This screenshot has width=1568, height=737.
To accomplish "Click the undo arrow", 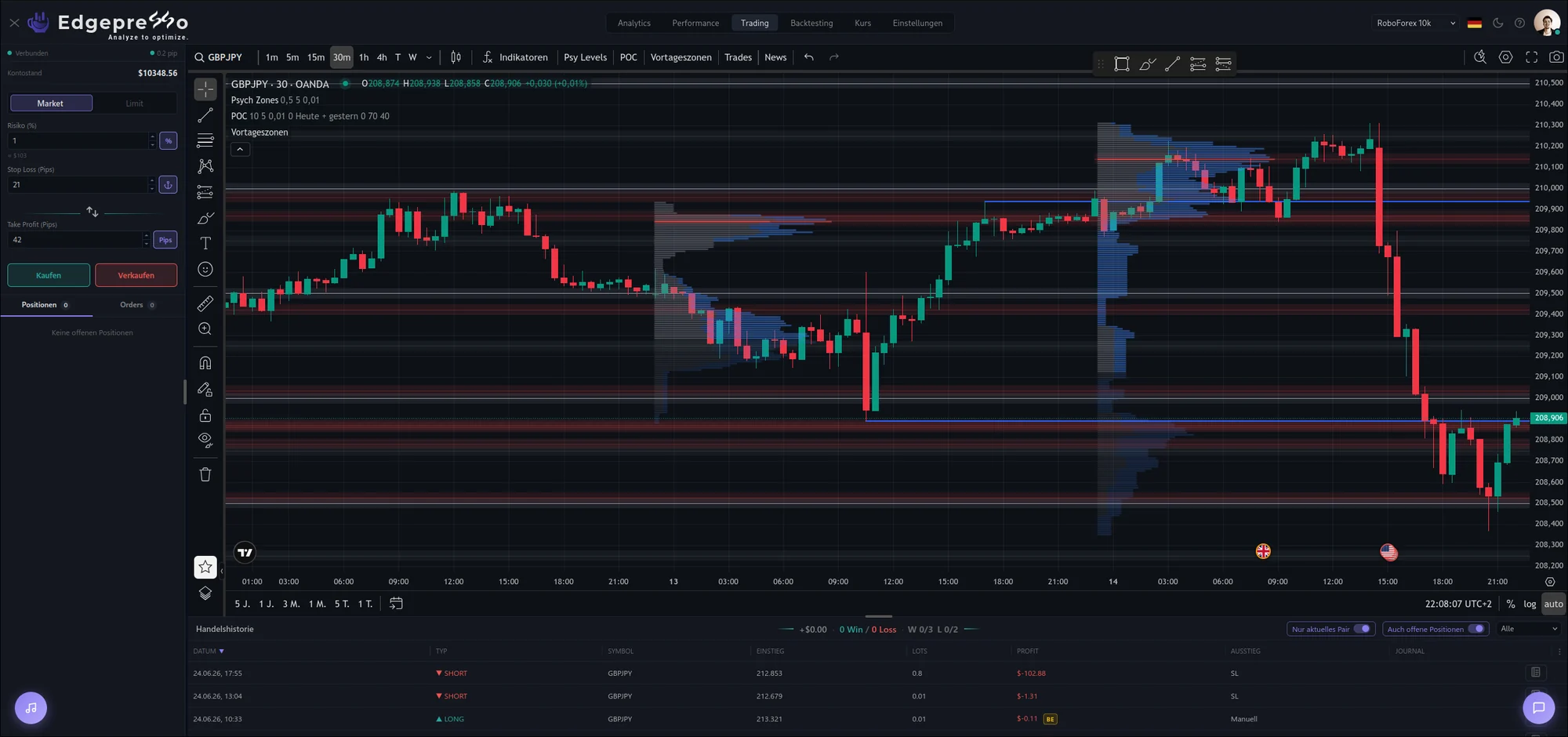I will (809, 57).
